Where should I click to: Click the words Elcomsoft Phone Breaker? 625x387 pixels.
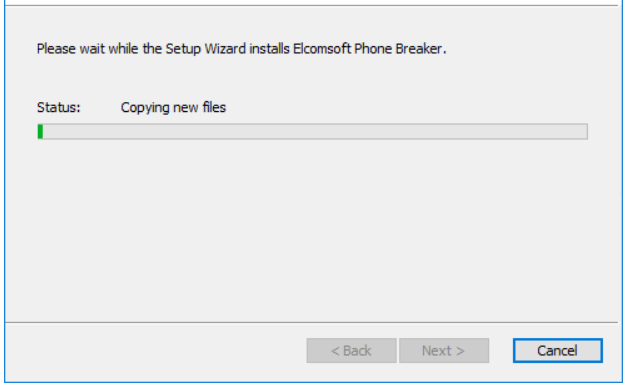(x=367, y=49)
